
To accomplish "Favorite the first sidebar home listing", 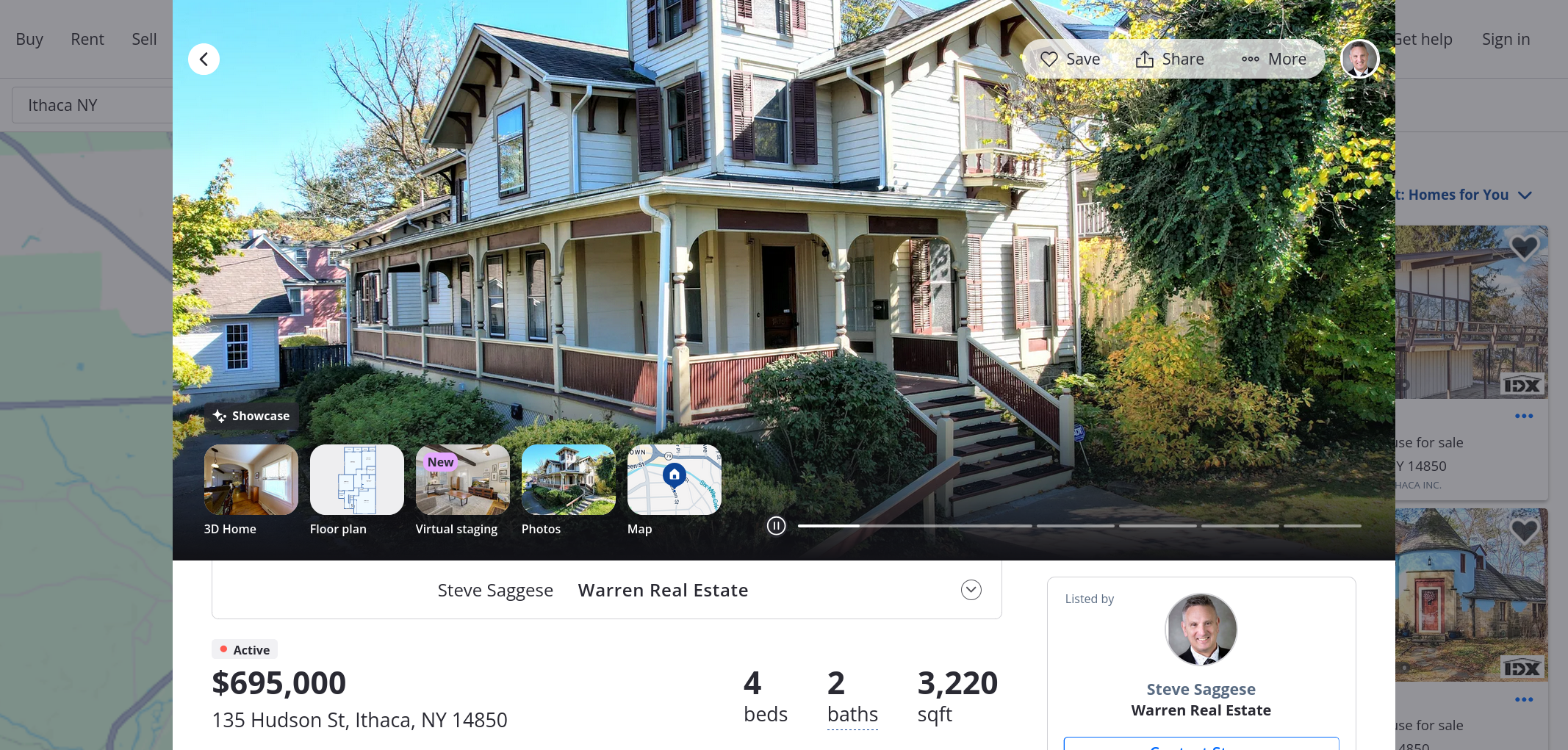I will [1524, 248].
